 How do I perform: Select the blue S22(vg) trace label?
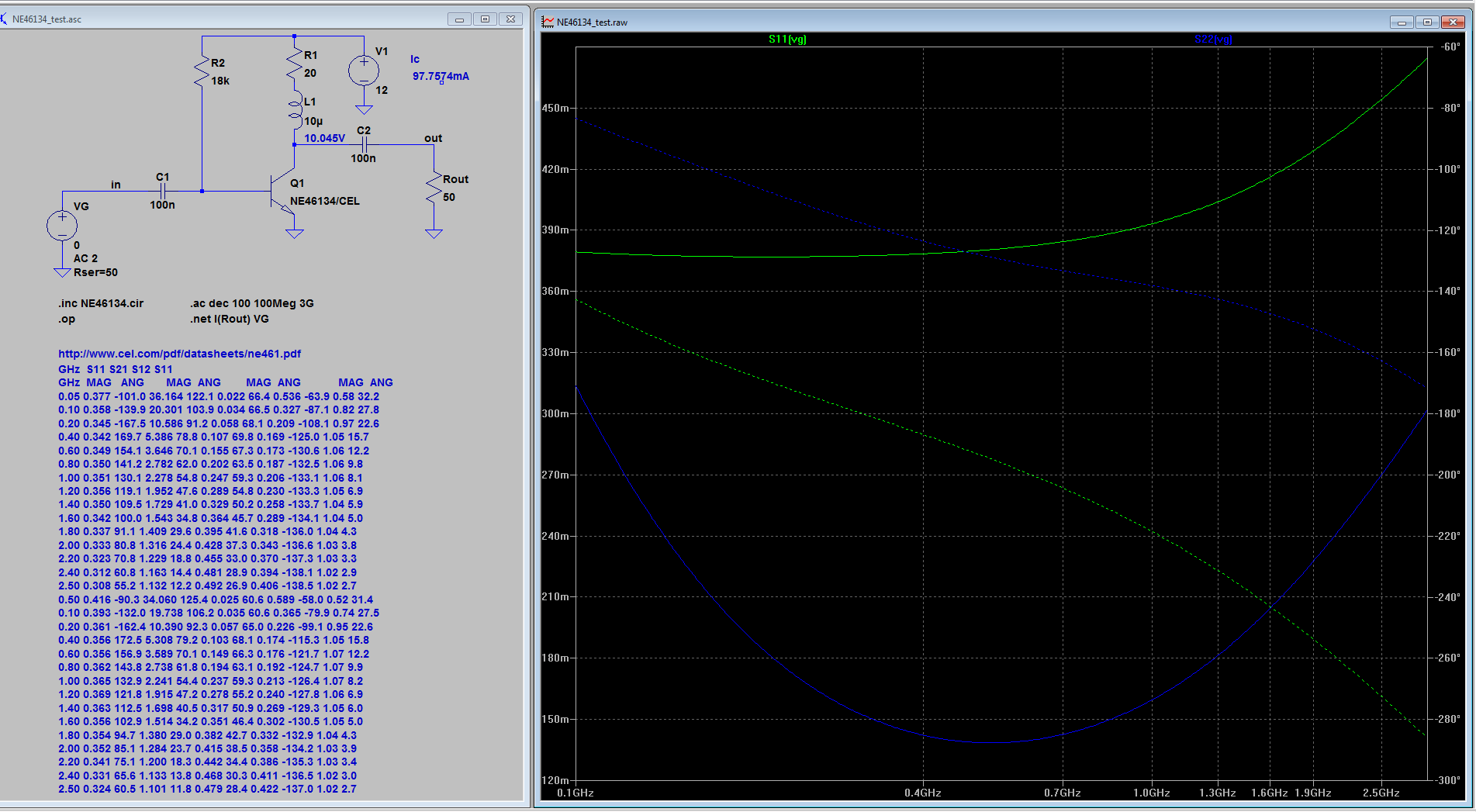click(1213, 39)
